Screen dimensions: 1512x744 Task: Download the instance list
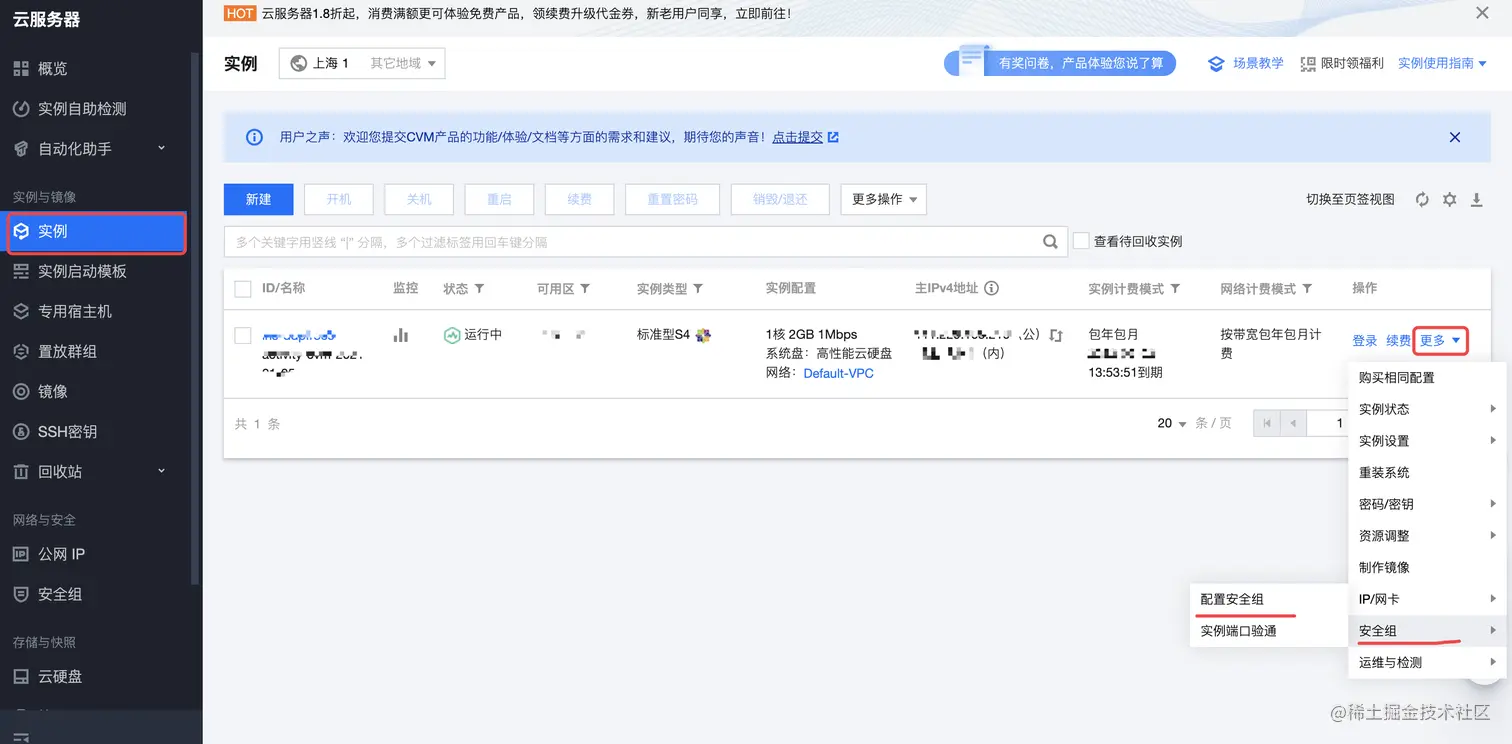(x=1477, y=200)
